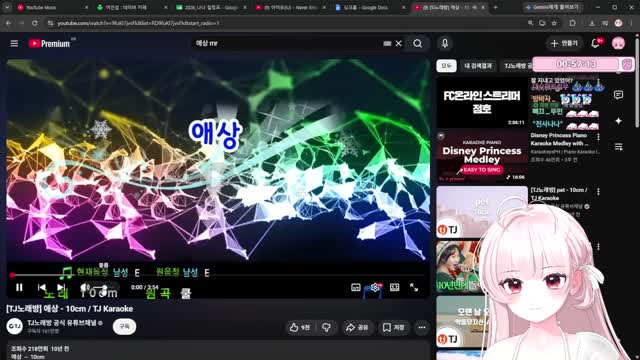Skip to the next video
The image size is (640, 360).
click(x=60, y=287)
